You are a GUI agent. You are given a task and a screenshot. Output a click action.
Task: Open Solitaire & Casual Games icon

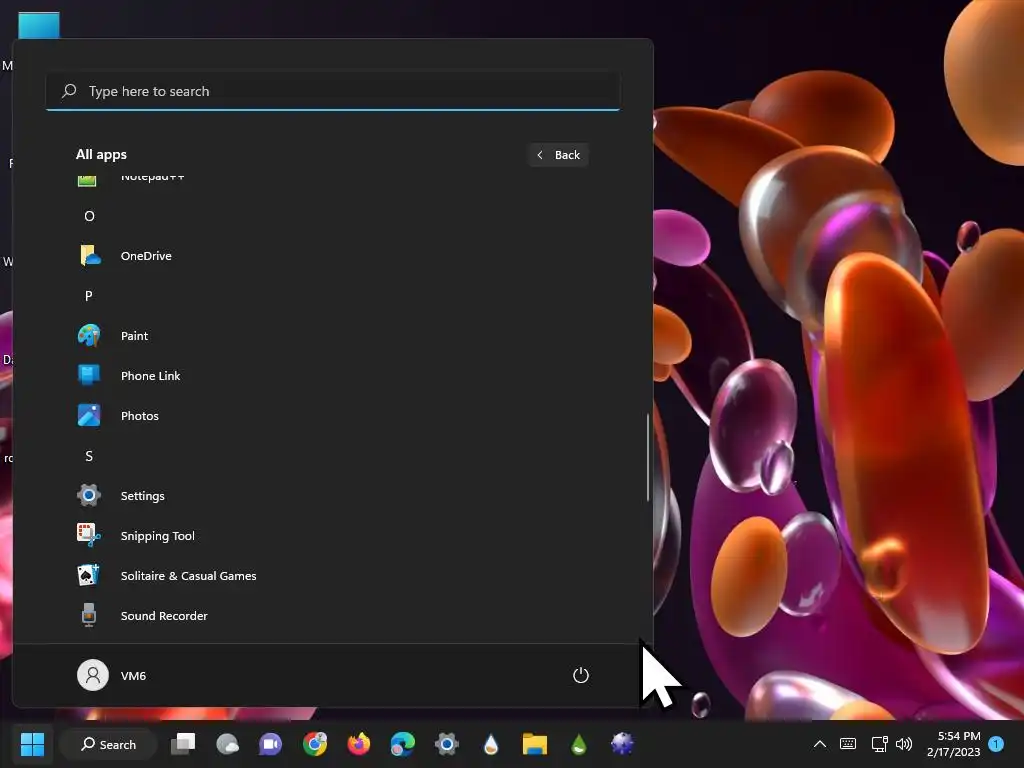(89, 575)
